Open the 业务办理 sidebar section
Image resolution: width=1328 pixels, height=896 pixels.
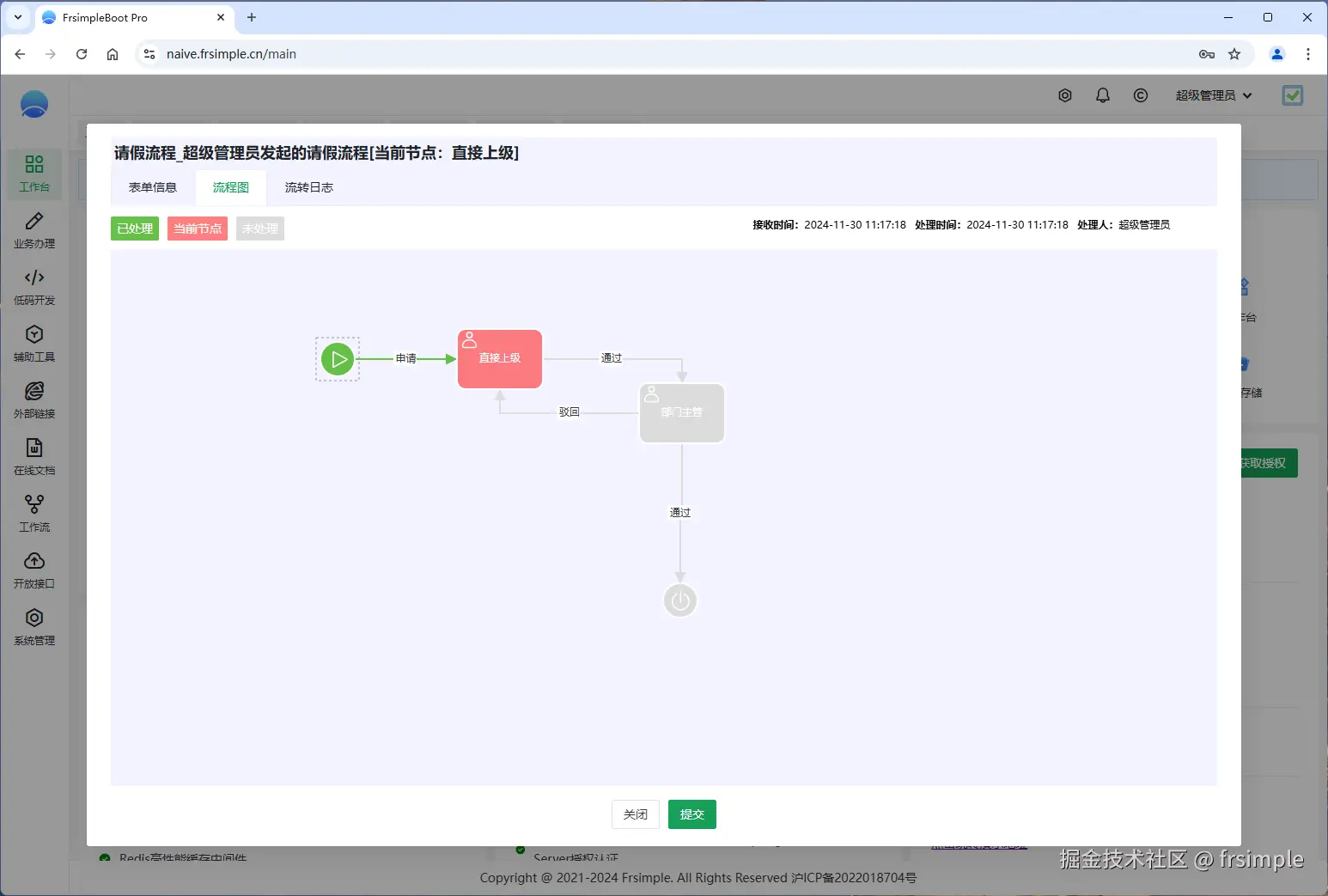[34, 230]
